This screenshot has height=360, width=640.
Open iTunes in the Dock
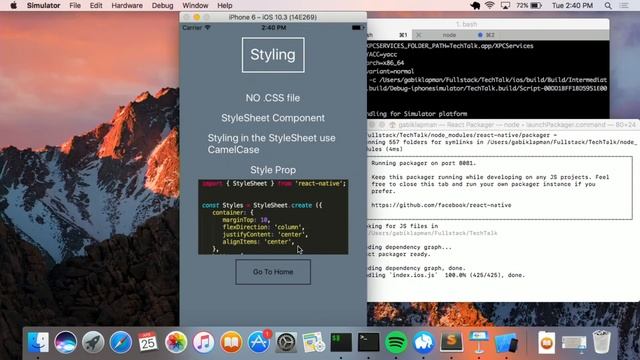click(x=203, y=342)
